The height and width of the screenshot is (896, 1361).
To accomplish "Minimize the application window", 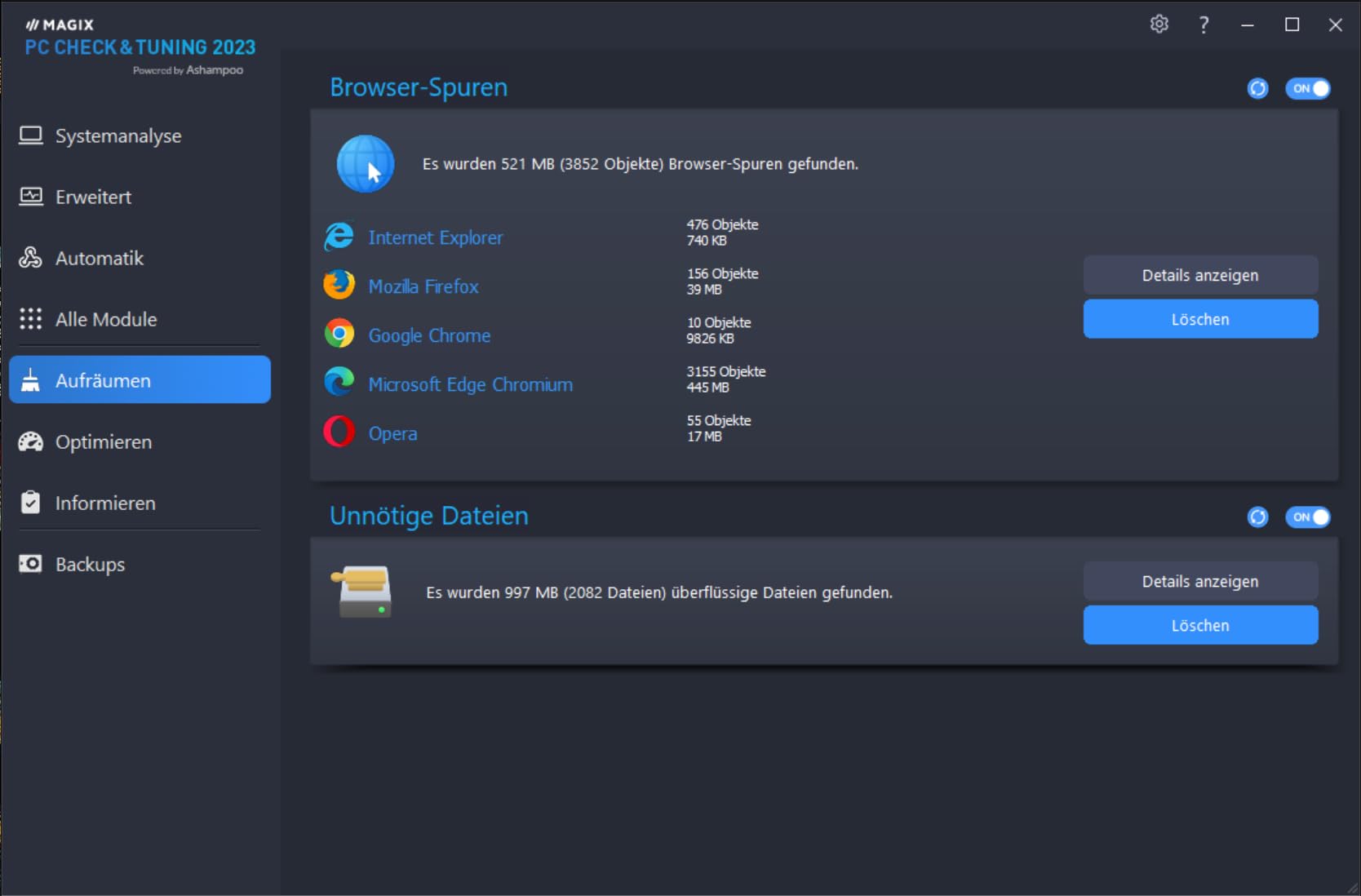I will pyautogui.click(x=1248, y=24).
